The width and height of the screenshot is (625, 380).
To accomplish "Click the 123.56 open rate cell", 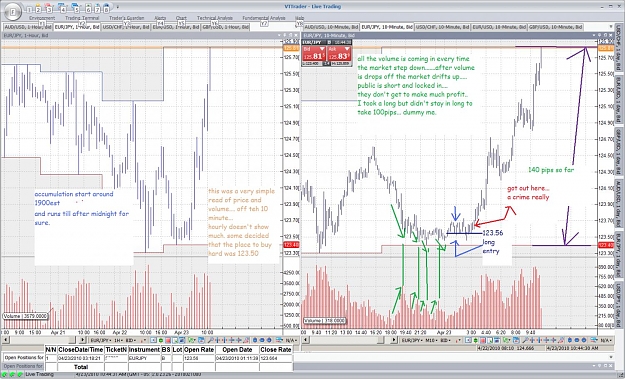I will point(199,358).
